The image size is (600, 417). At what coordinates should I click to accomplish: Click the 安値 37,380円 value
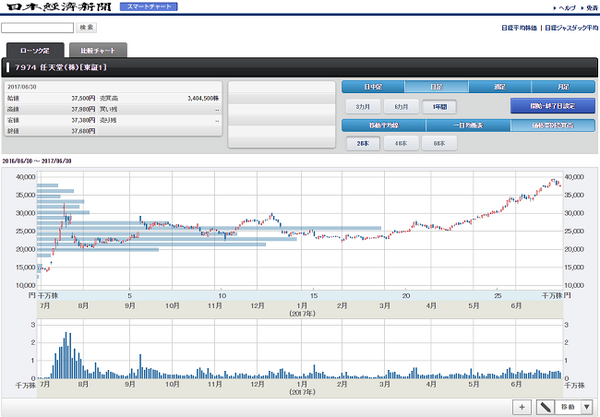pyautogui.click(x=83, y=120)
